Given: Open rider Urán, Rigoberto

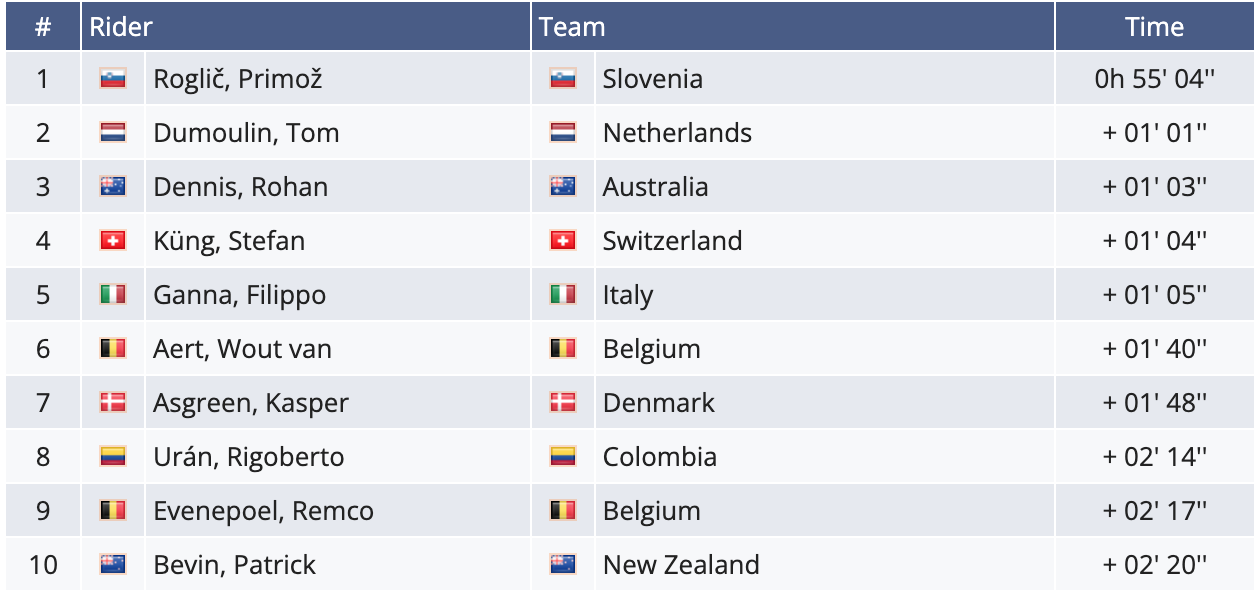Looking at the screenshot, I should 248,457.
